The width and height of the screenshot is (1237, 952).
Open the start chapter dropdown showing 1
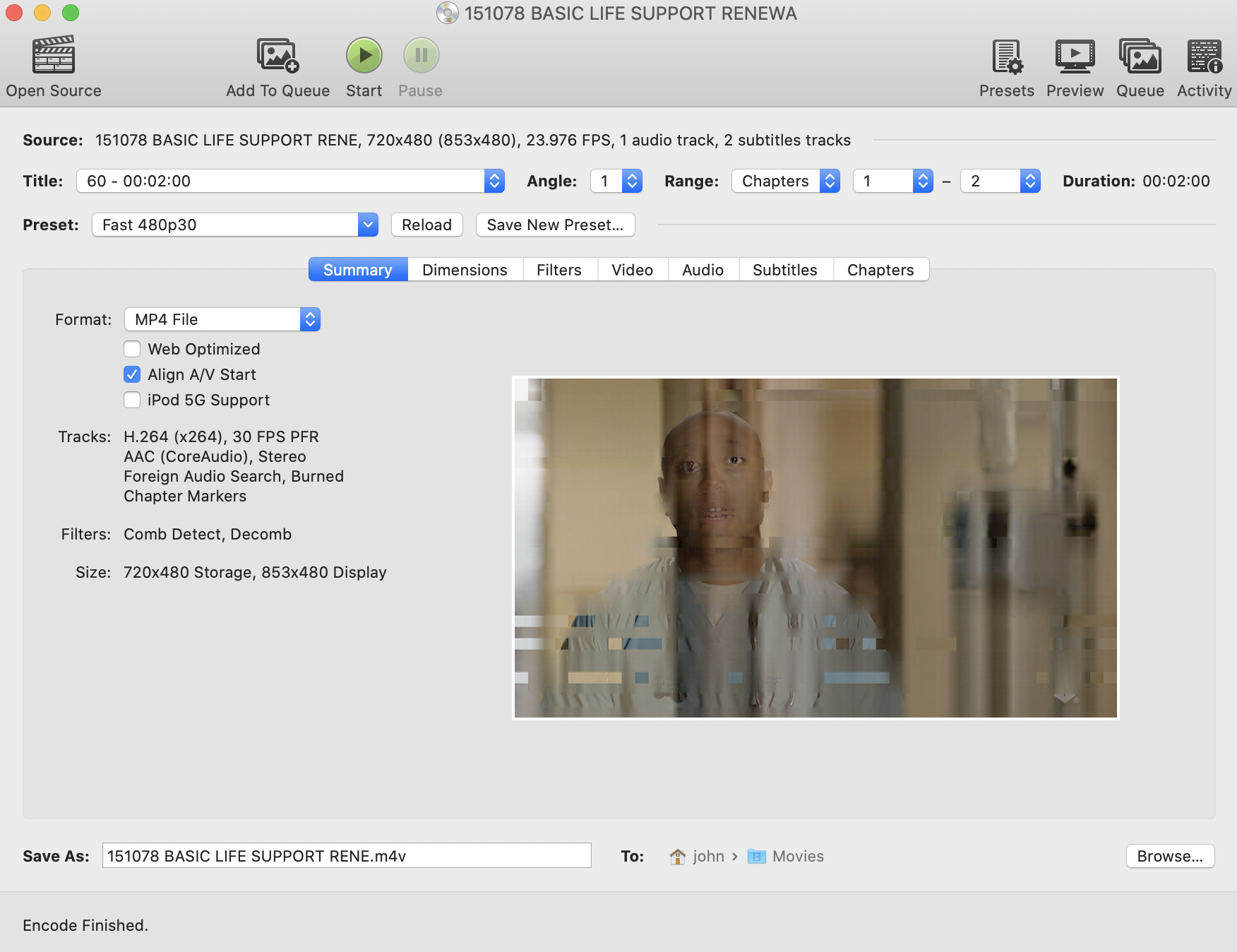[893, 181]
